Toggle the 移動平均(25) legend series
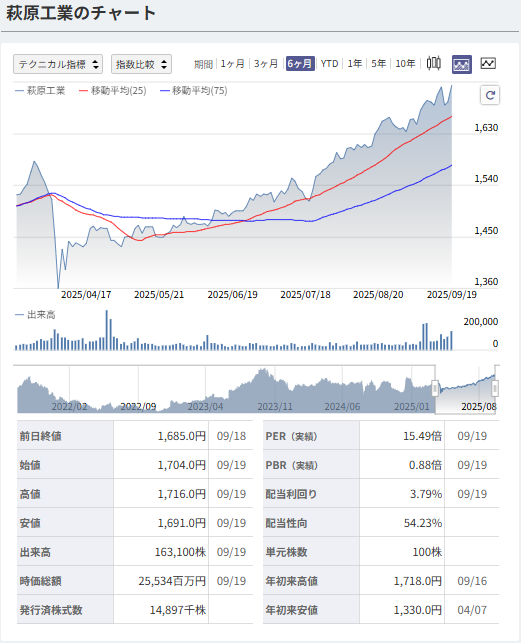Screen dimensions: 521x643 pos(112,91)
